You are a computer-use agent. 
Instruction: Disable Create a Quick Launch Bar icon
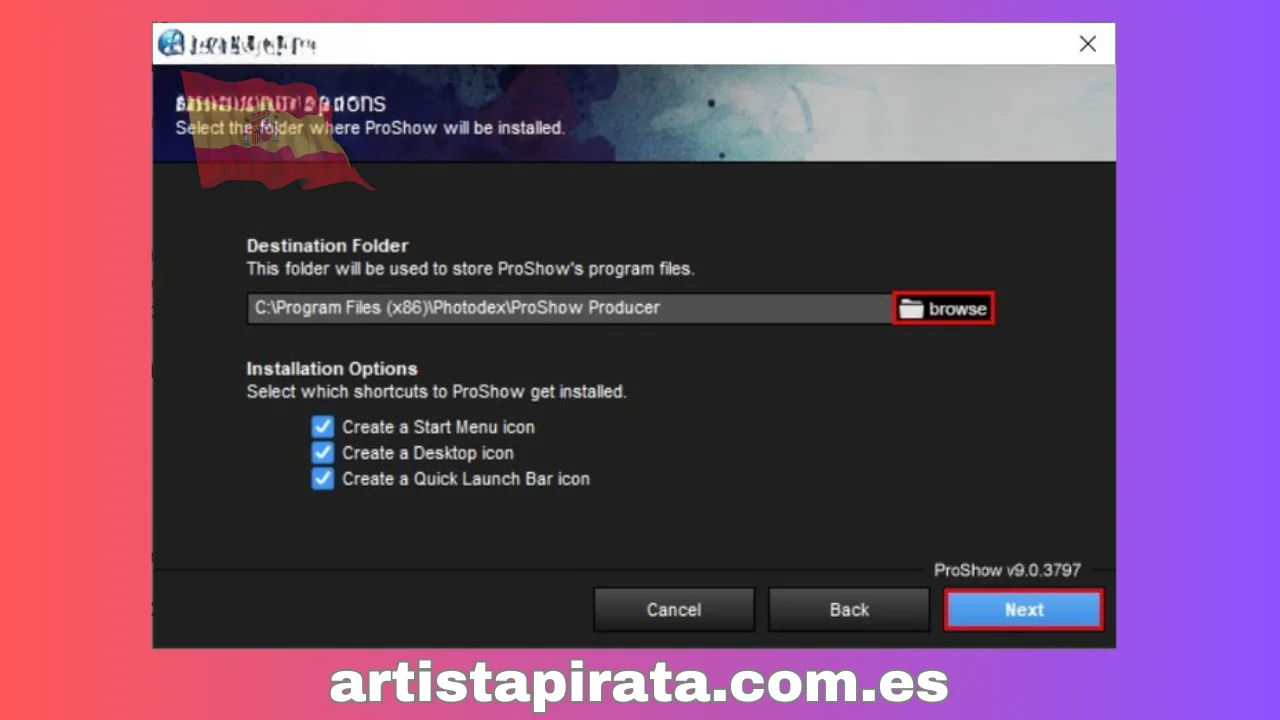322,479
